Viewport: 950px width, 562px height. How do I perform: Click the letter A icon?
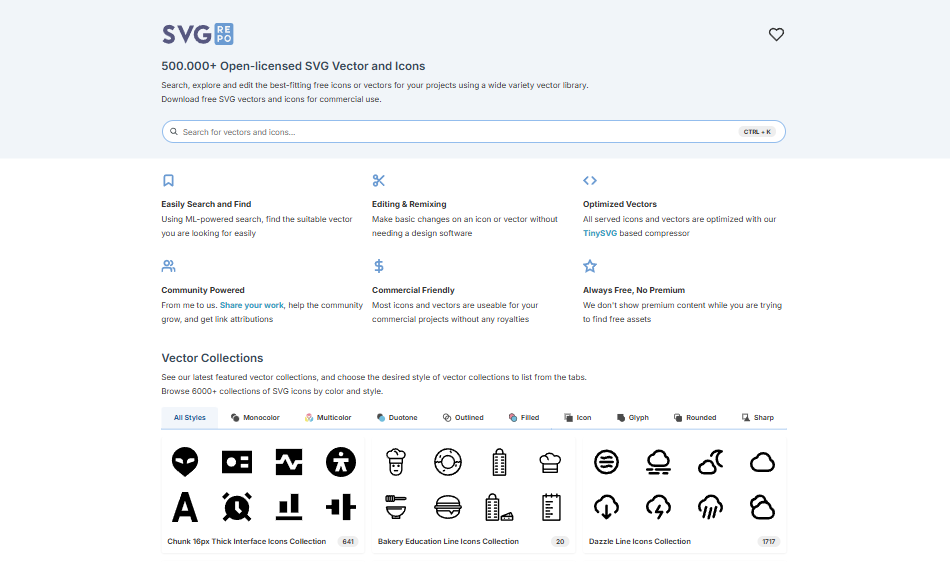click(185, 507)
